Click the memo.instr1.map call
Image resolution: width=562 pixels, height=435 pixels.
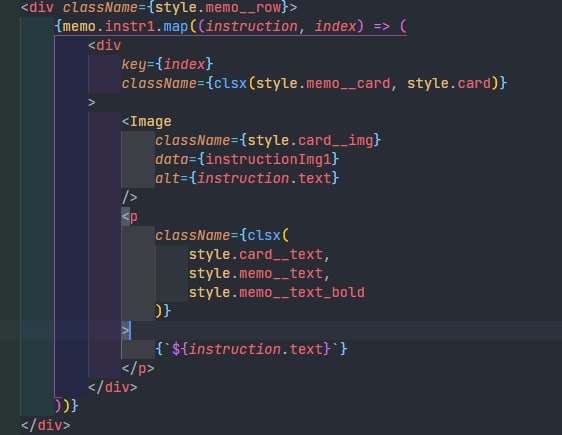tap(125, 27)
